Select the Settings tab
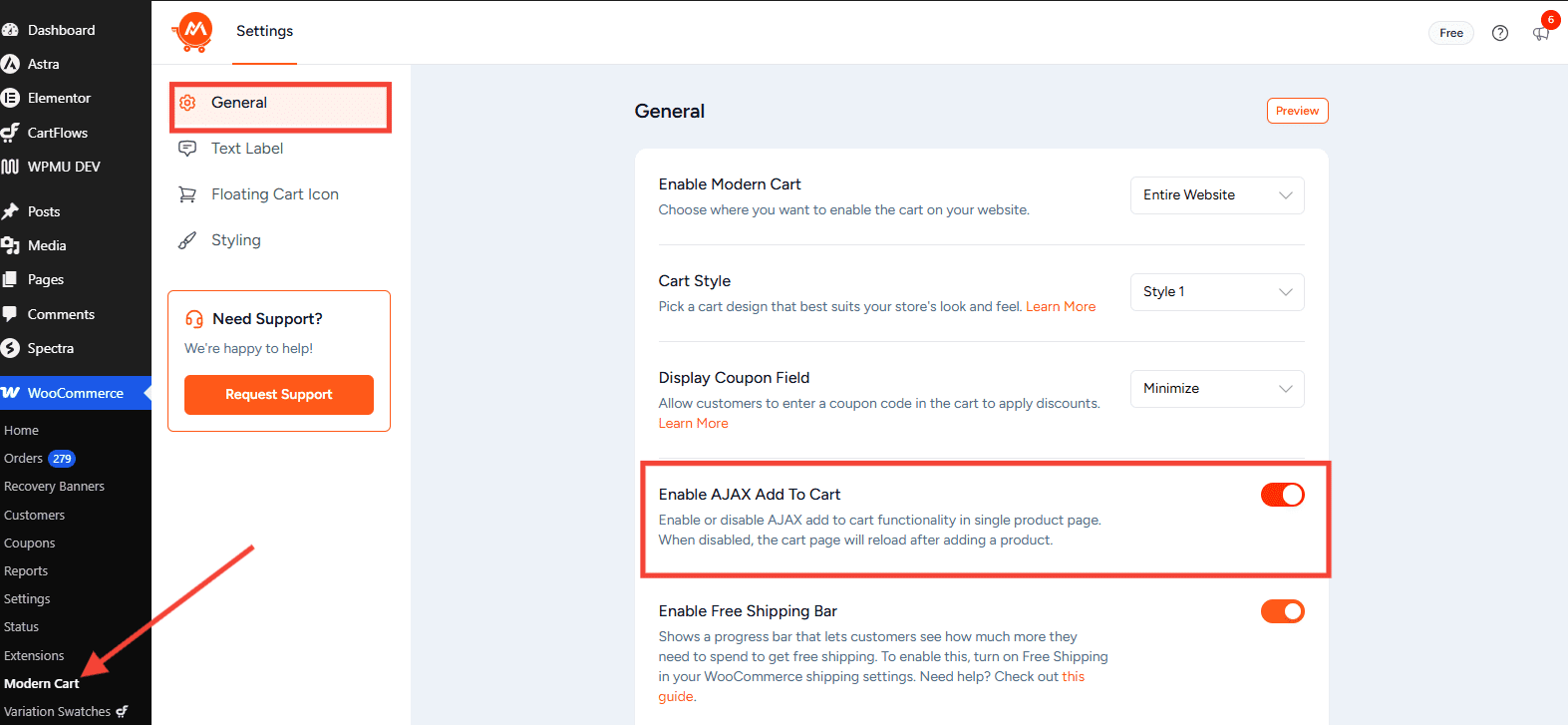 (265, 32)
